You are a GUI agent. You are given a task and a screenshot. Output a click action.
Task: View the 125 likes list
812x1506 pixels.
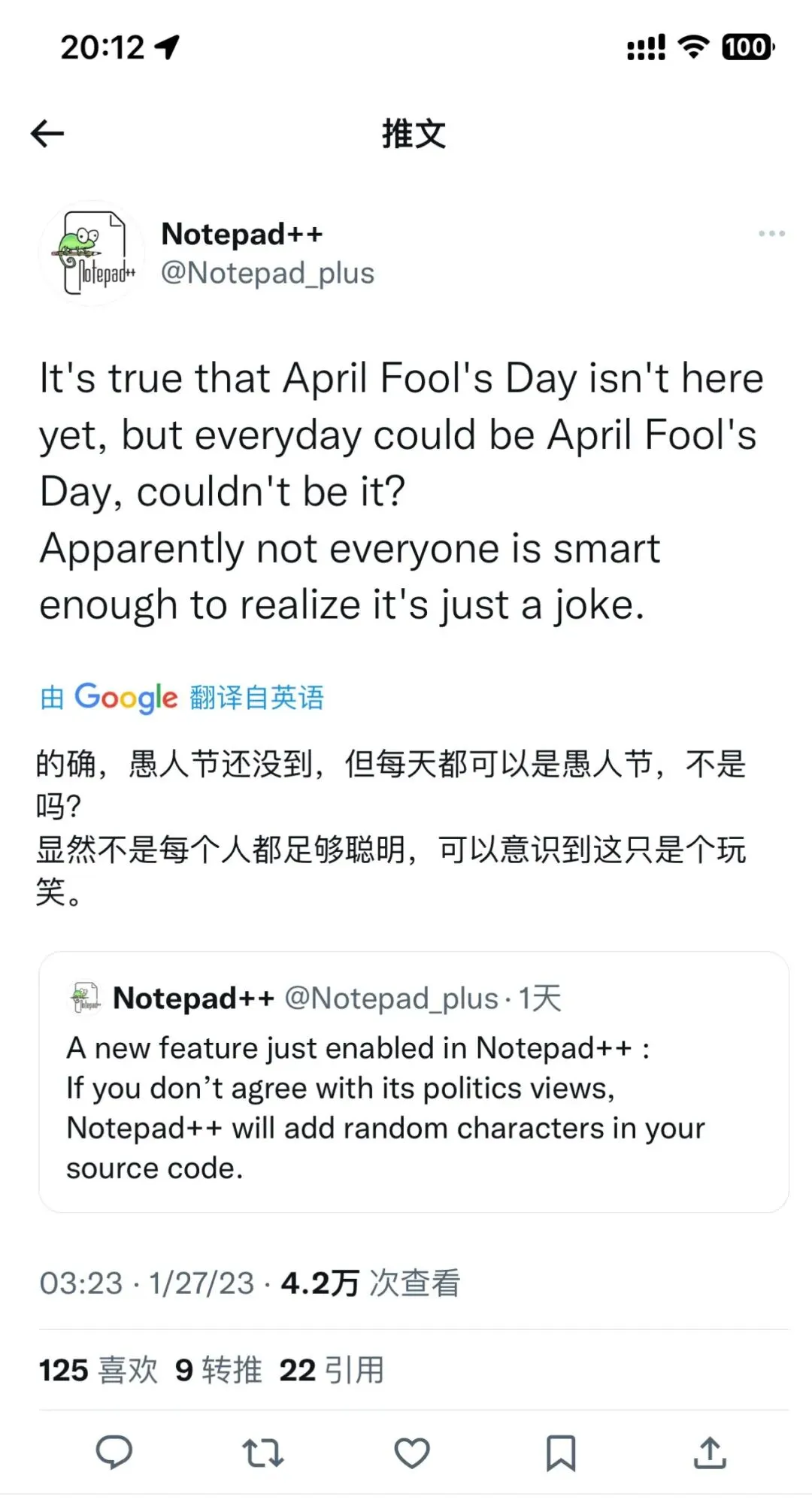[x=98, y=1370]
